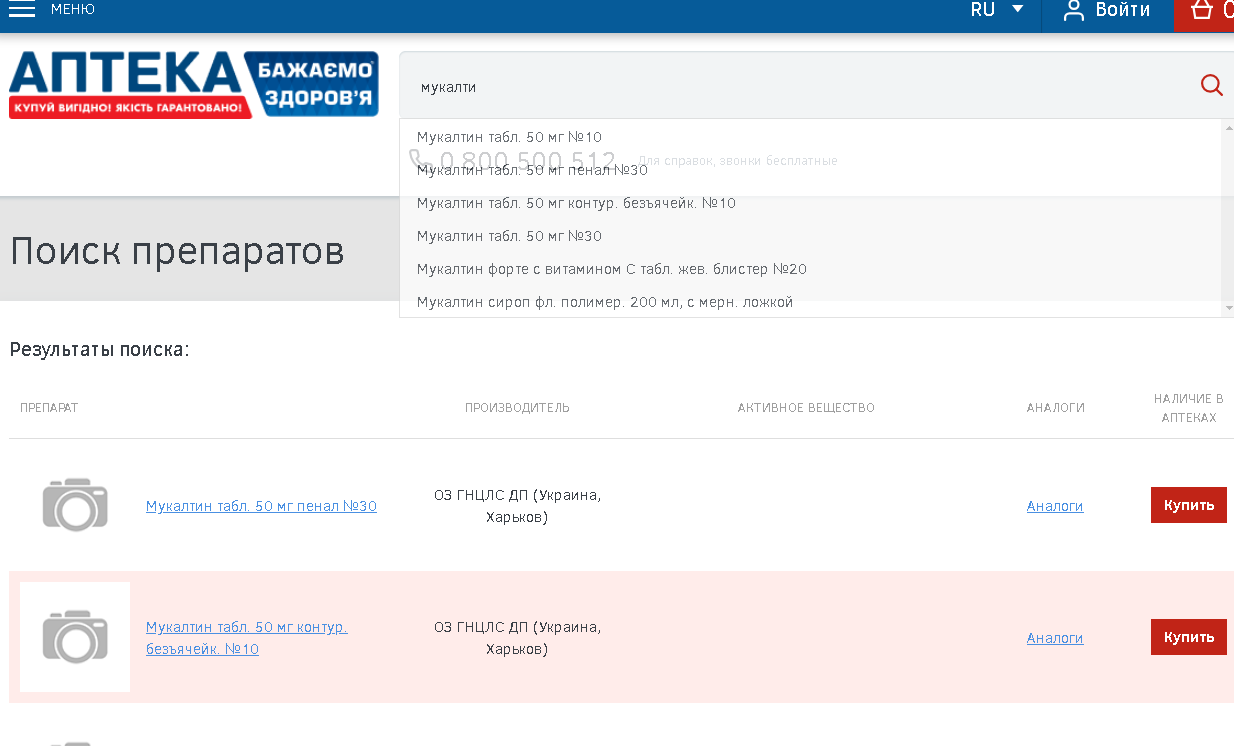Image resolution: width=1234 pixels, height=746 pixels.
Task: Click camera placeholder for Мукалтин пенал №30
Action: 75,505
